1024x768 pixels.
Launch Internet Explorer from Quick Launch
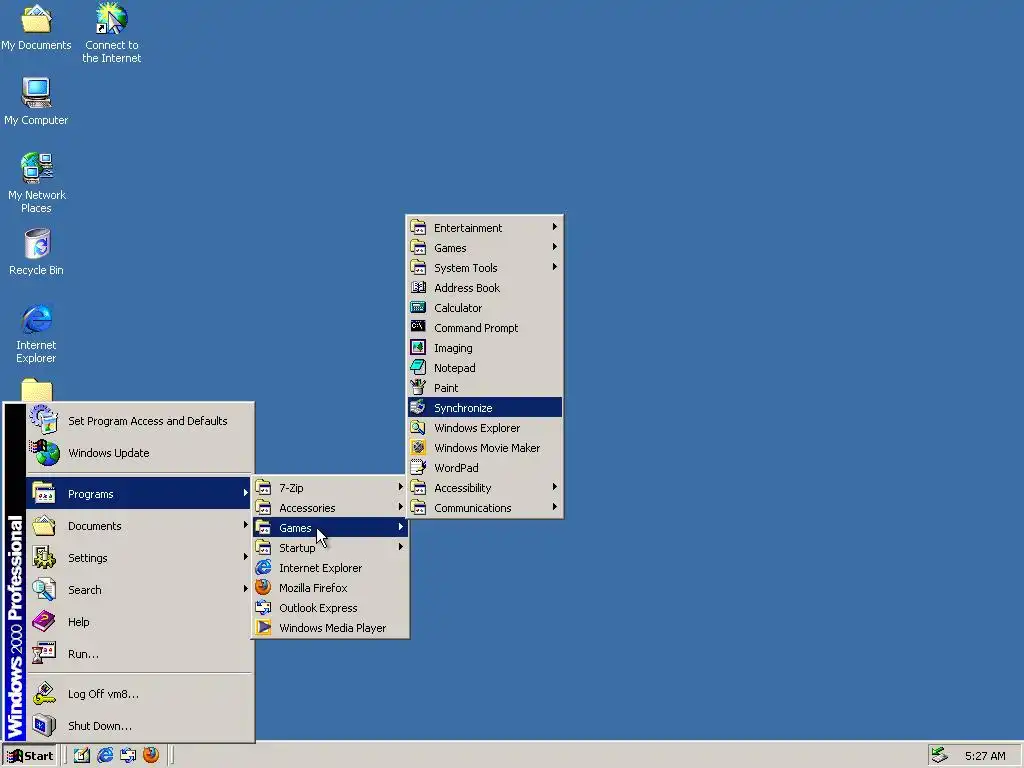pos(104,756)
